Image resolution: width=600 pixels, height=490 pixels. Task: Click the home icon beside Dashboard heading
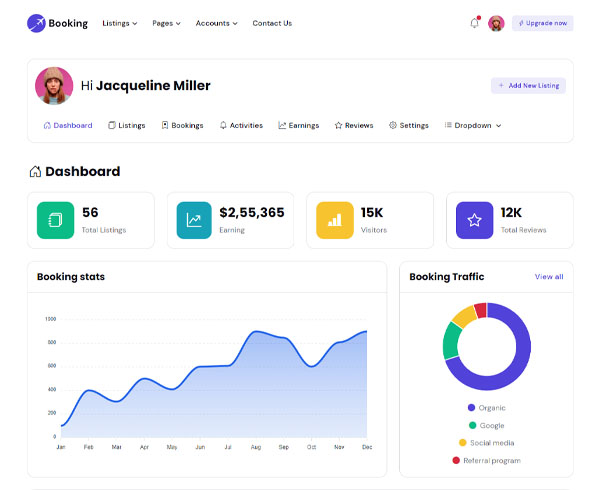point(35,171)
